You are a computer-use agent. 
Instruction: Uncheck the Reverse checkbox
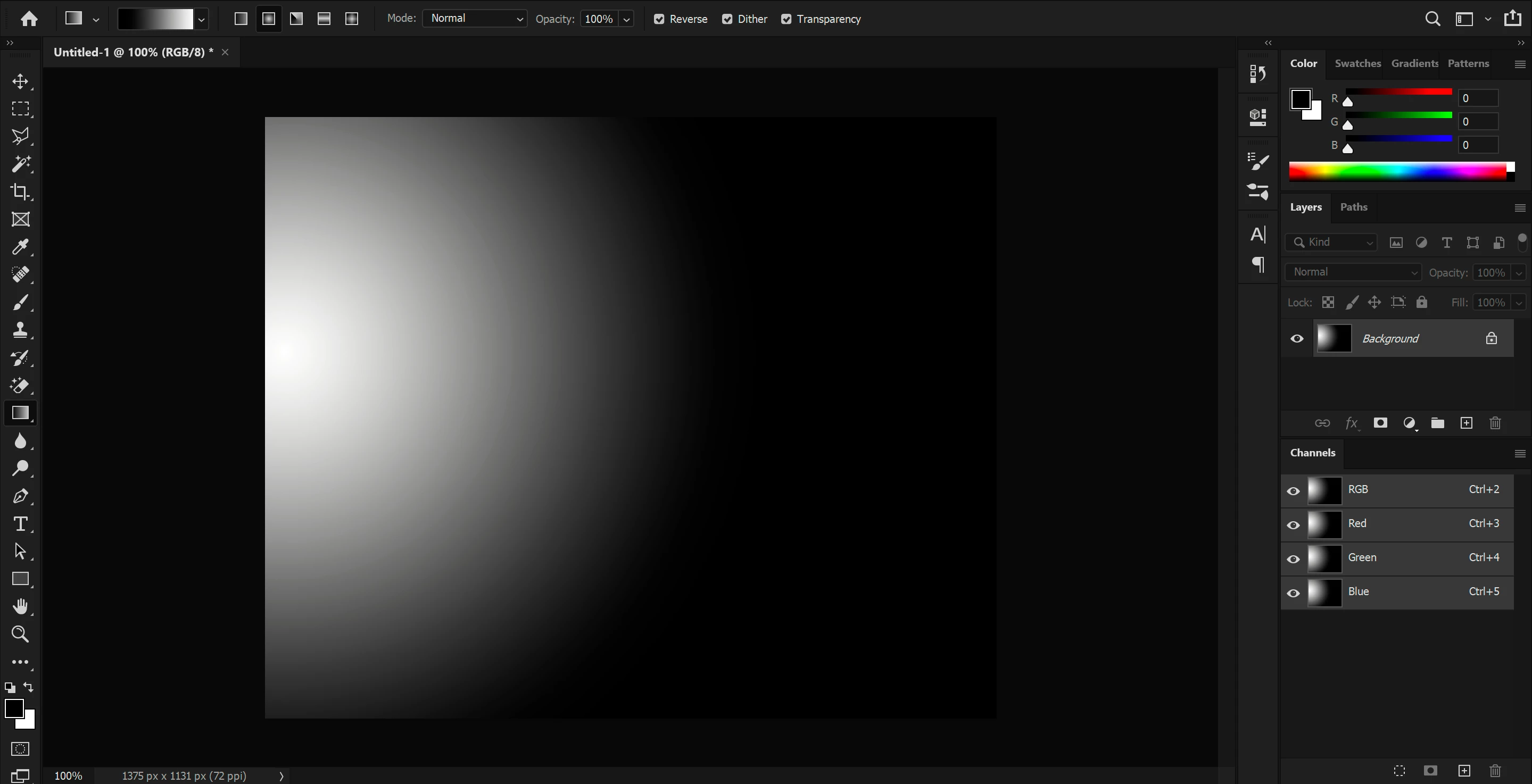coord(659,19)
